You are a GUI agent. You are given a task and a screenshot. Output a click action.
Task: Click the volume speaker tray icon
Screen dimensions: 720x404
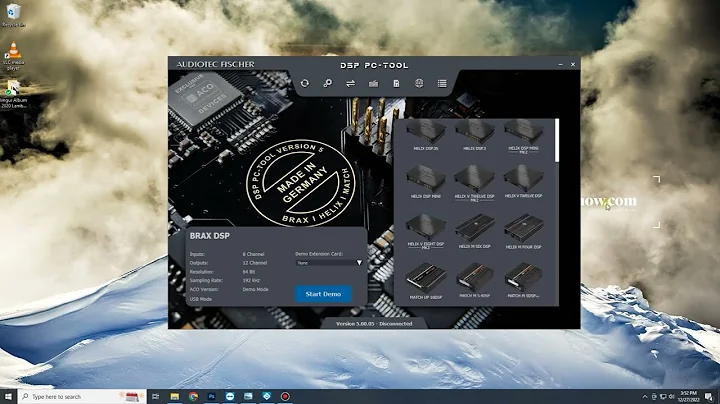coord(671,397)
